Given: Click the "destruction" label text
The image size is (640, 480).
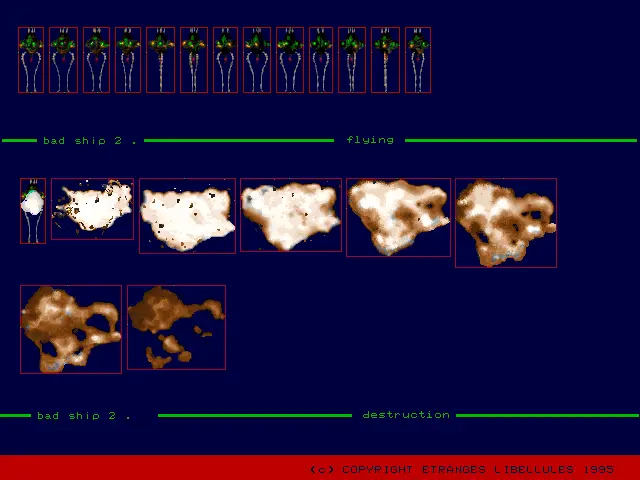Looking at the screenshot, I should 406,415.
